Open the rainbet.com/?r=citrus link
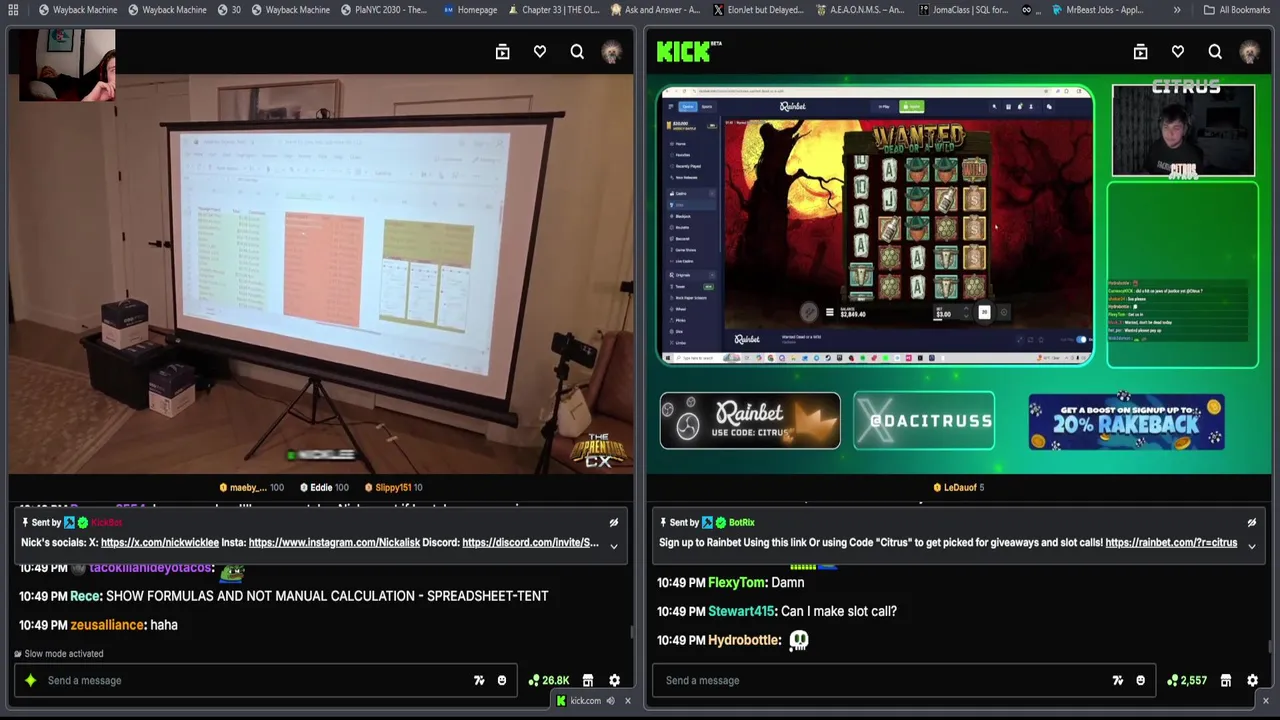The width and height of the screenshot is (1280, 720). point(1171,543)
